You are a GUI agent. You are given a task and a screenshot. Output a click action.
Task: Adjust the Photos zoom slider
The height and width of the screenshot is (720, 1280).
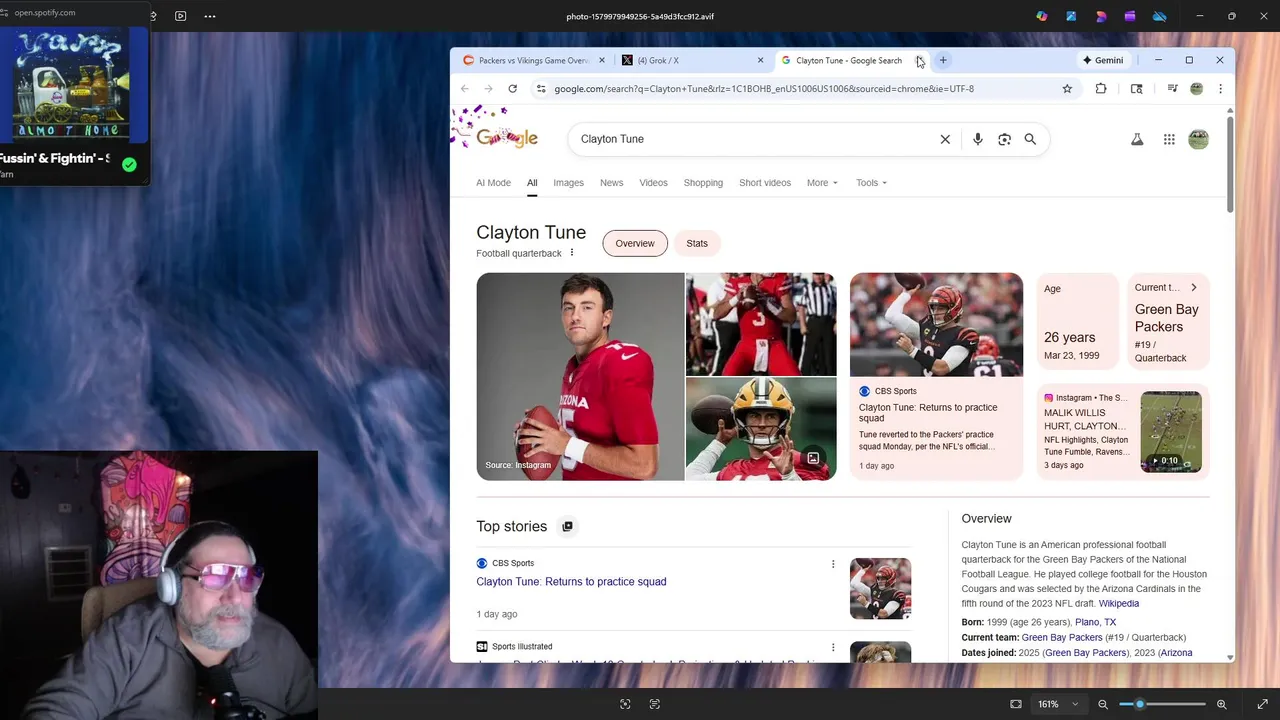(x=1162, y=704)
